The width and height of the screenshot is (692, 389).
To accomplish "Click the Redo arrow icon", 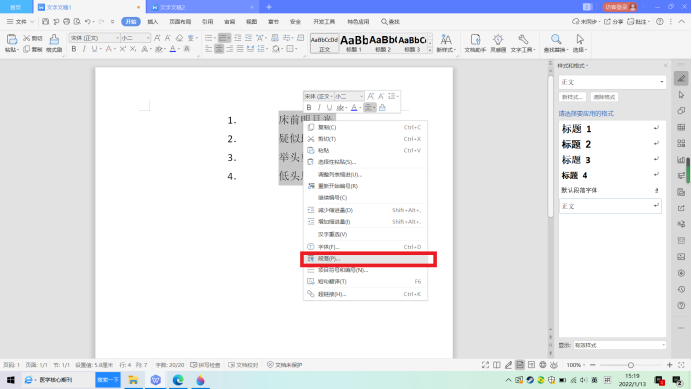I will click(102, 22).
